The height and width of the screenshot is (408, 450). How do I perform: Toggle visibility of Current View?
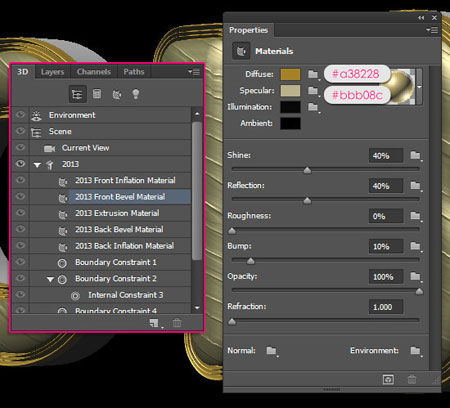pos(20,147)
